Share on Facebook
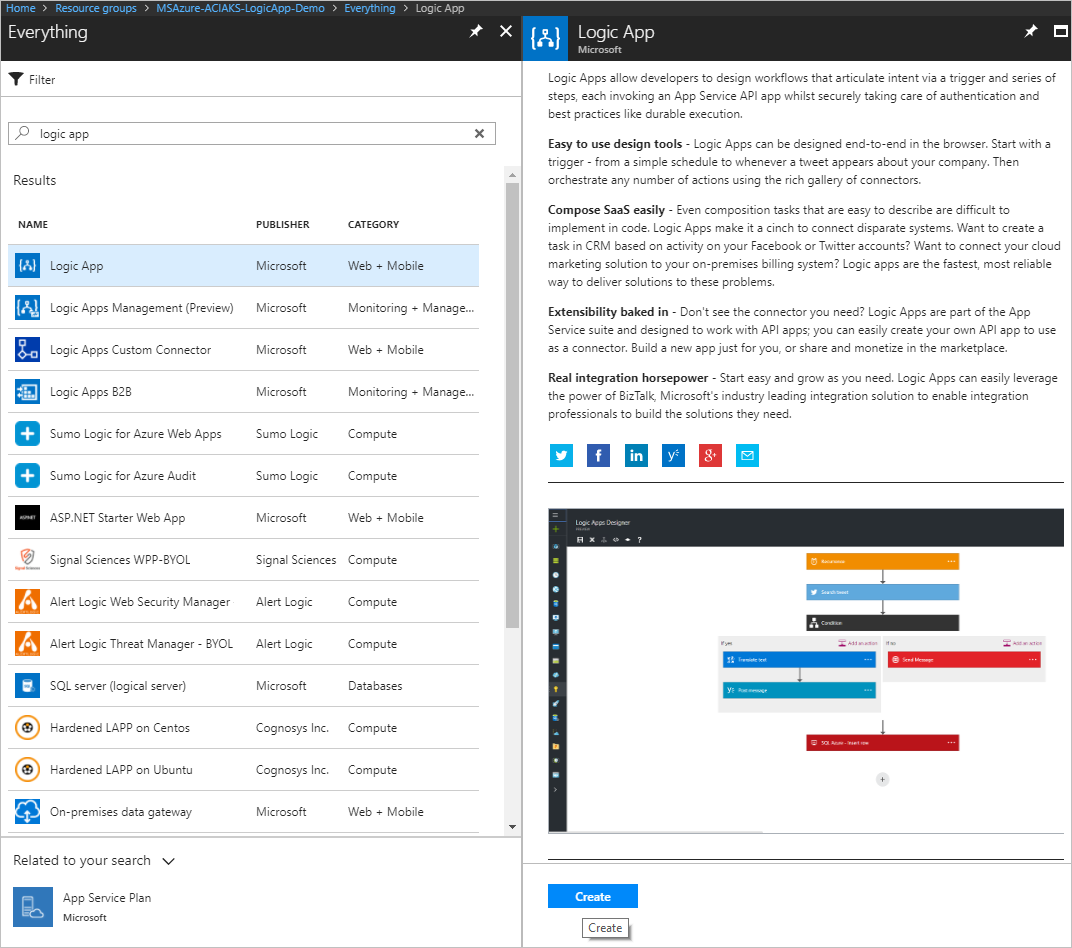This screenshot has height=948, width=1072. click(598, 455)
